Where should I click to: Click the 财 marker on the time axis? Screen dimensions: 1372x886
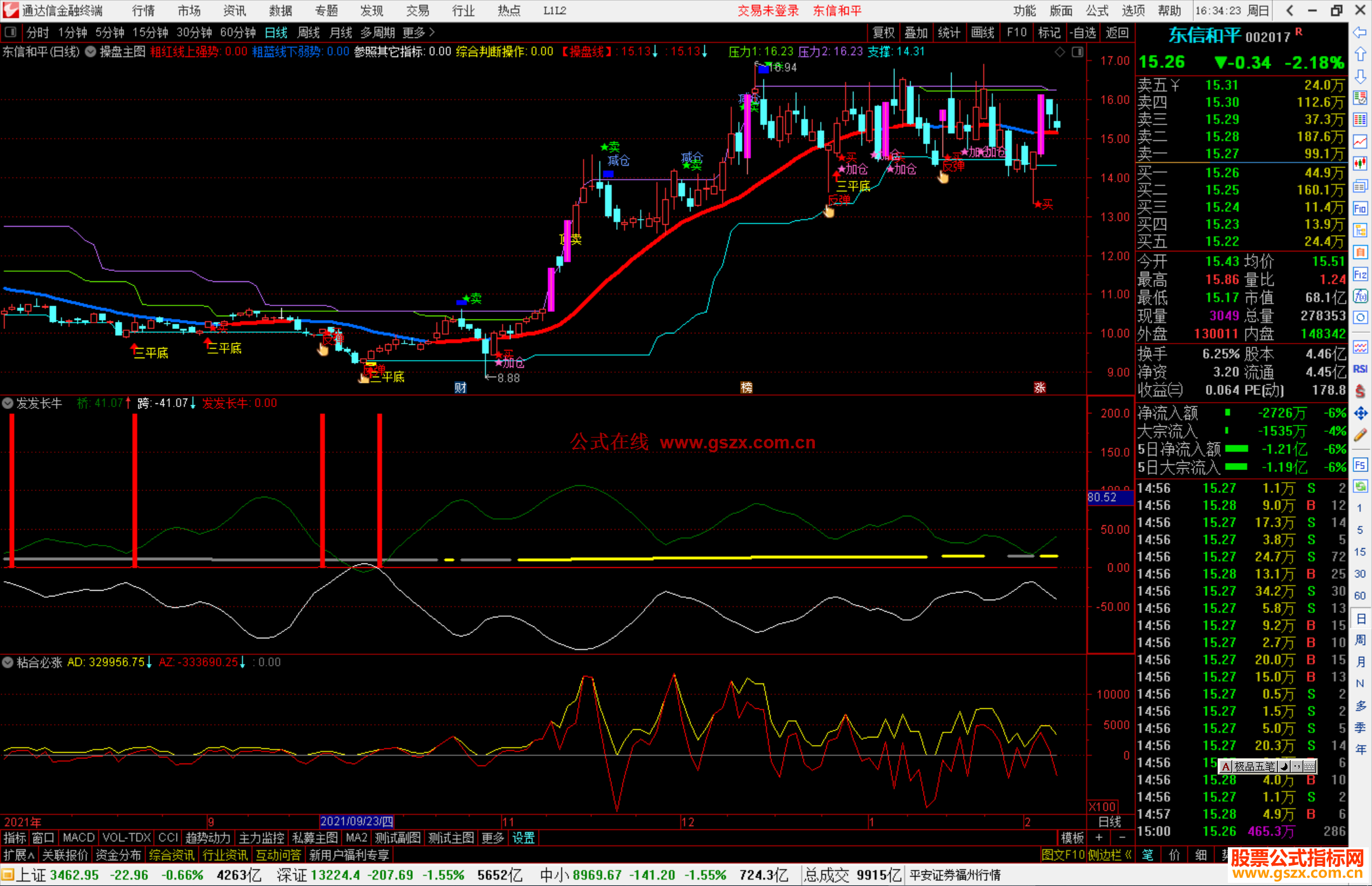[461, 387]
